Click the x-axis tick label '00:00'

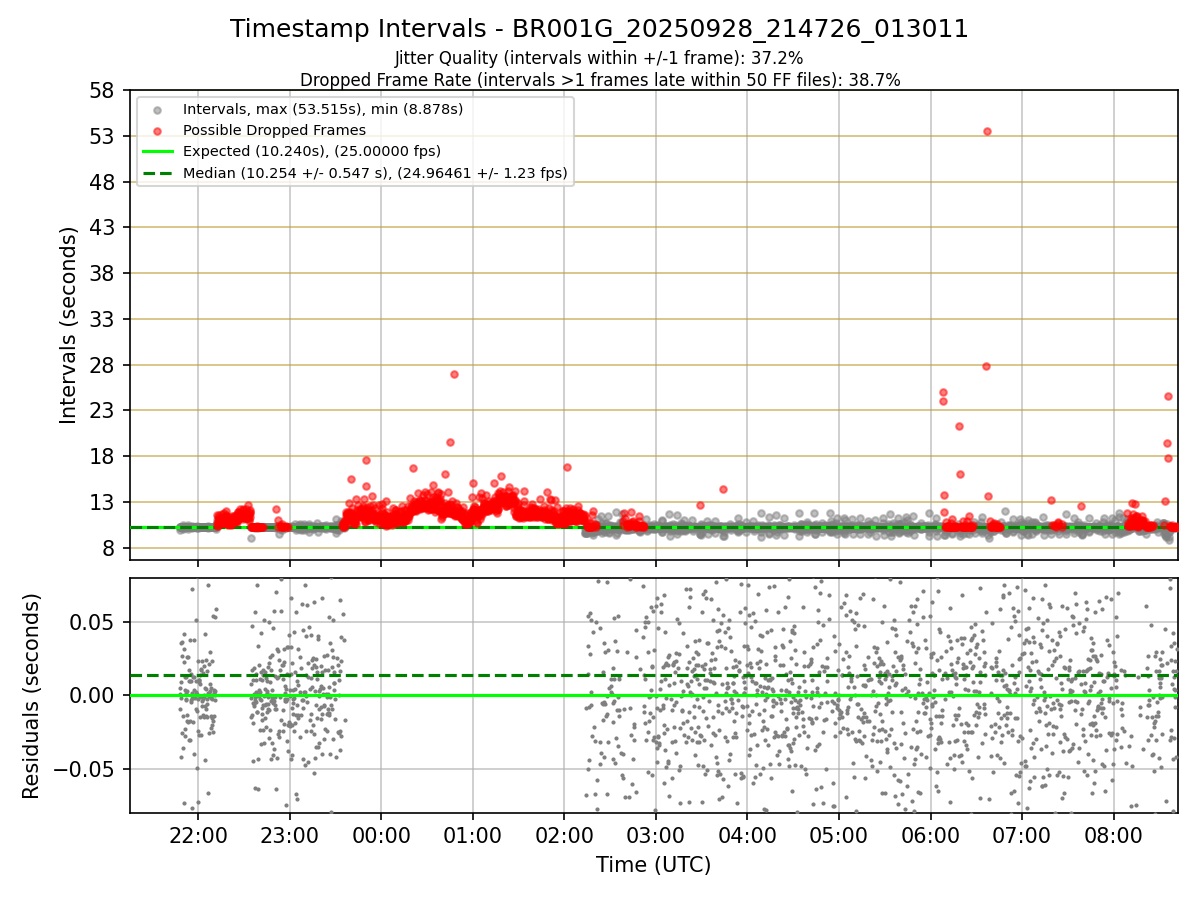(381, 835)
